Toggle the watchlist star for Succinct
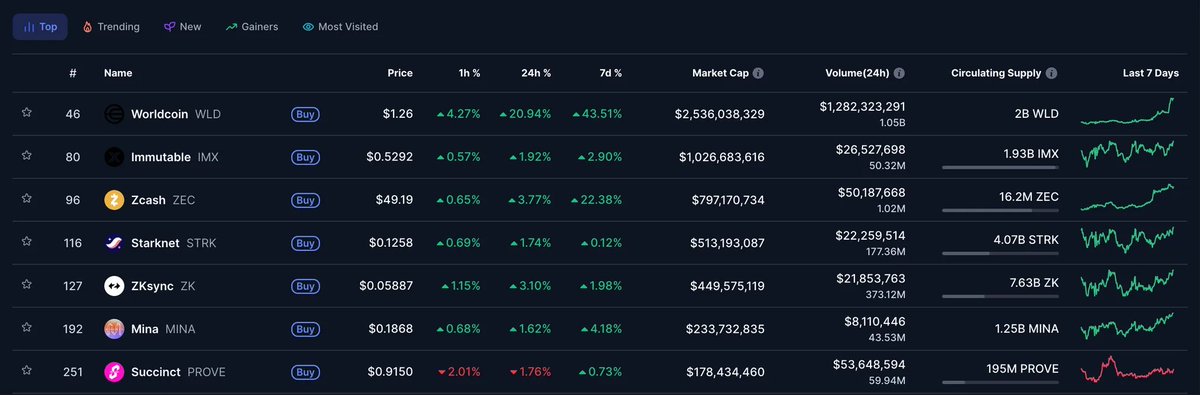 pyautogui.click(x=27, y=371)
